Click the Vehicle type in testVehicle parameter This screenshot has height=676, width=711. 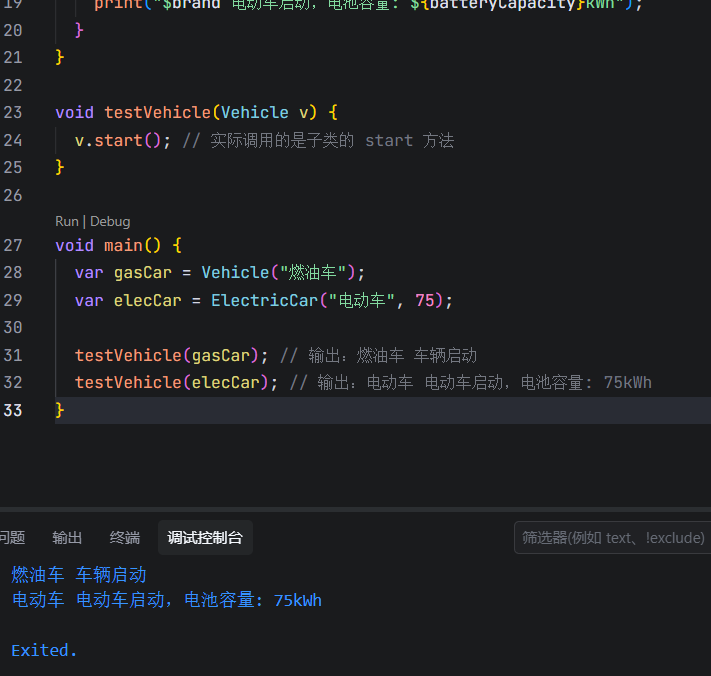pos(255,112)
